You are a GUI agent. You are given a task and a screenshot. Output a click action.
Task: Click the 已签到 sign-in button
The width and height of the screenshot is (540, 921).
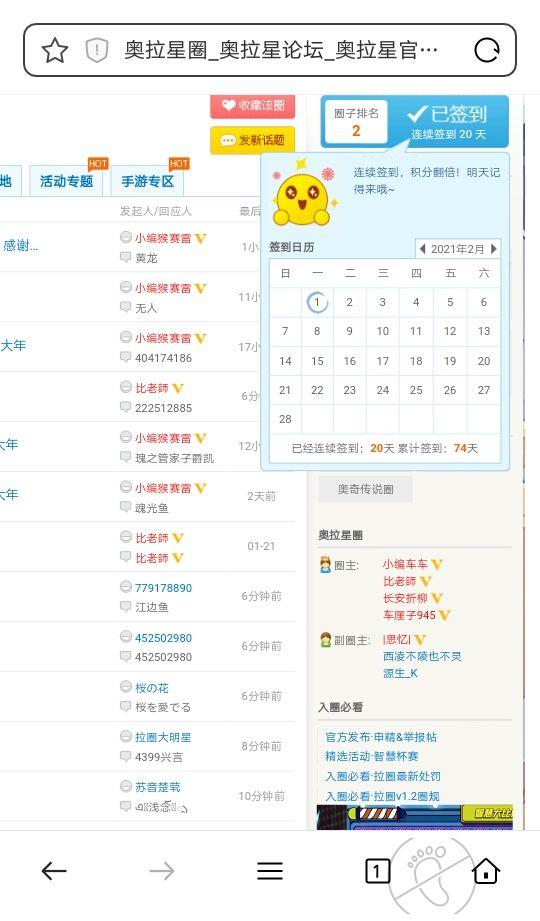point(448,122)
